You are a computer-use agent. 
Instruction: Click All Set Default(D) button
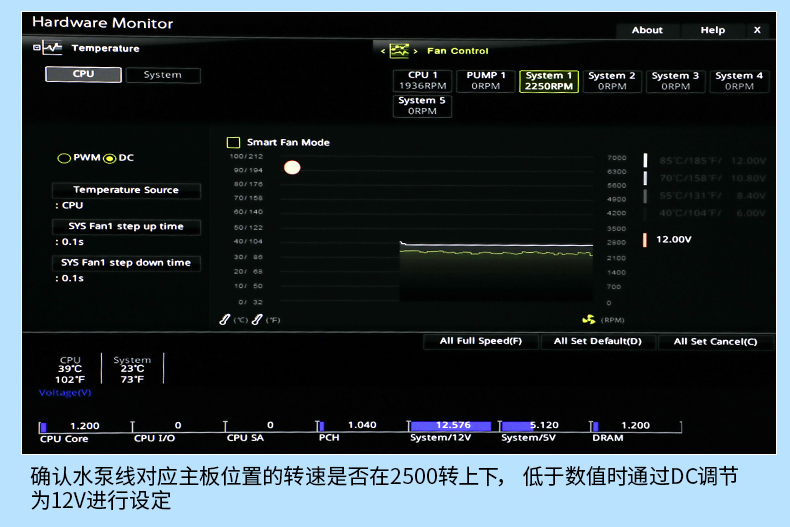point(598,341)
